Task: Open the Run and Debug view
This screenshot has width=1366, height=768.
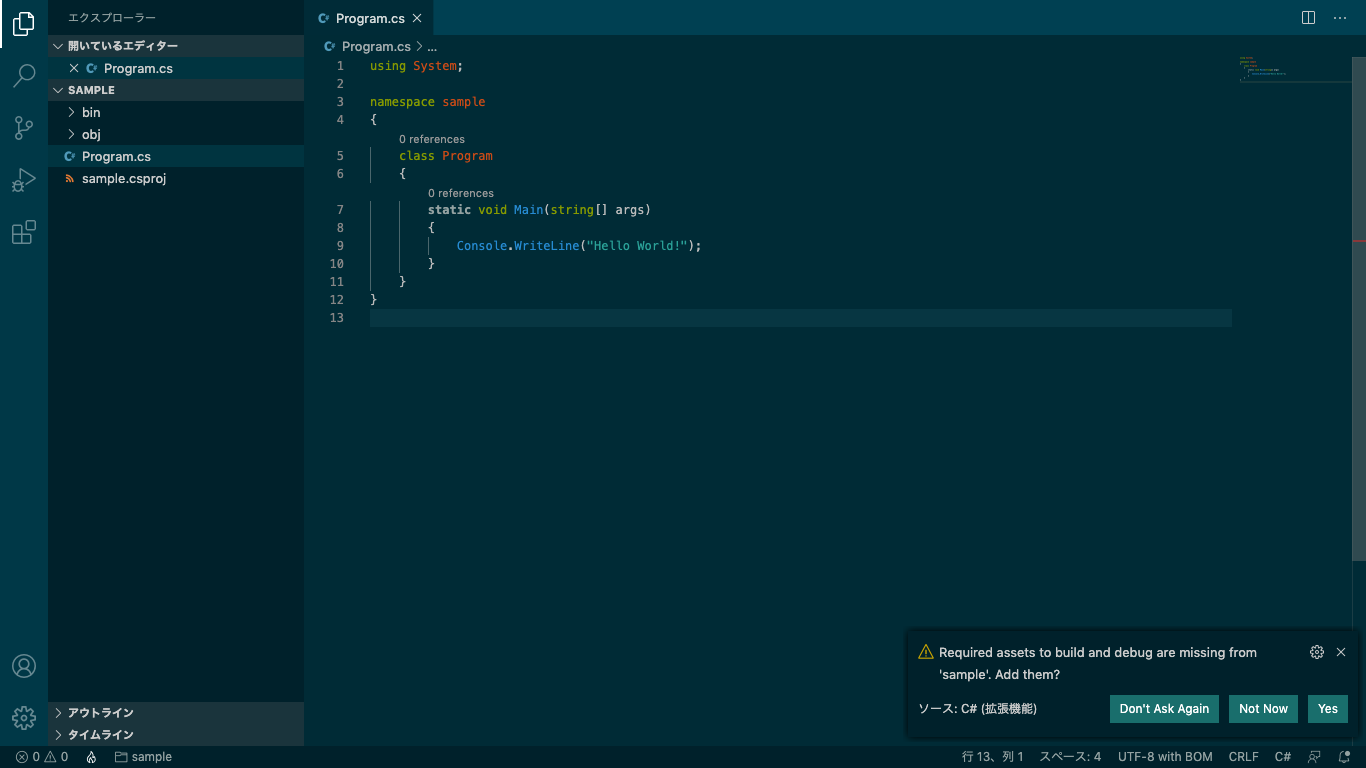Action: point(24,180)
